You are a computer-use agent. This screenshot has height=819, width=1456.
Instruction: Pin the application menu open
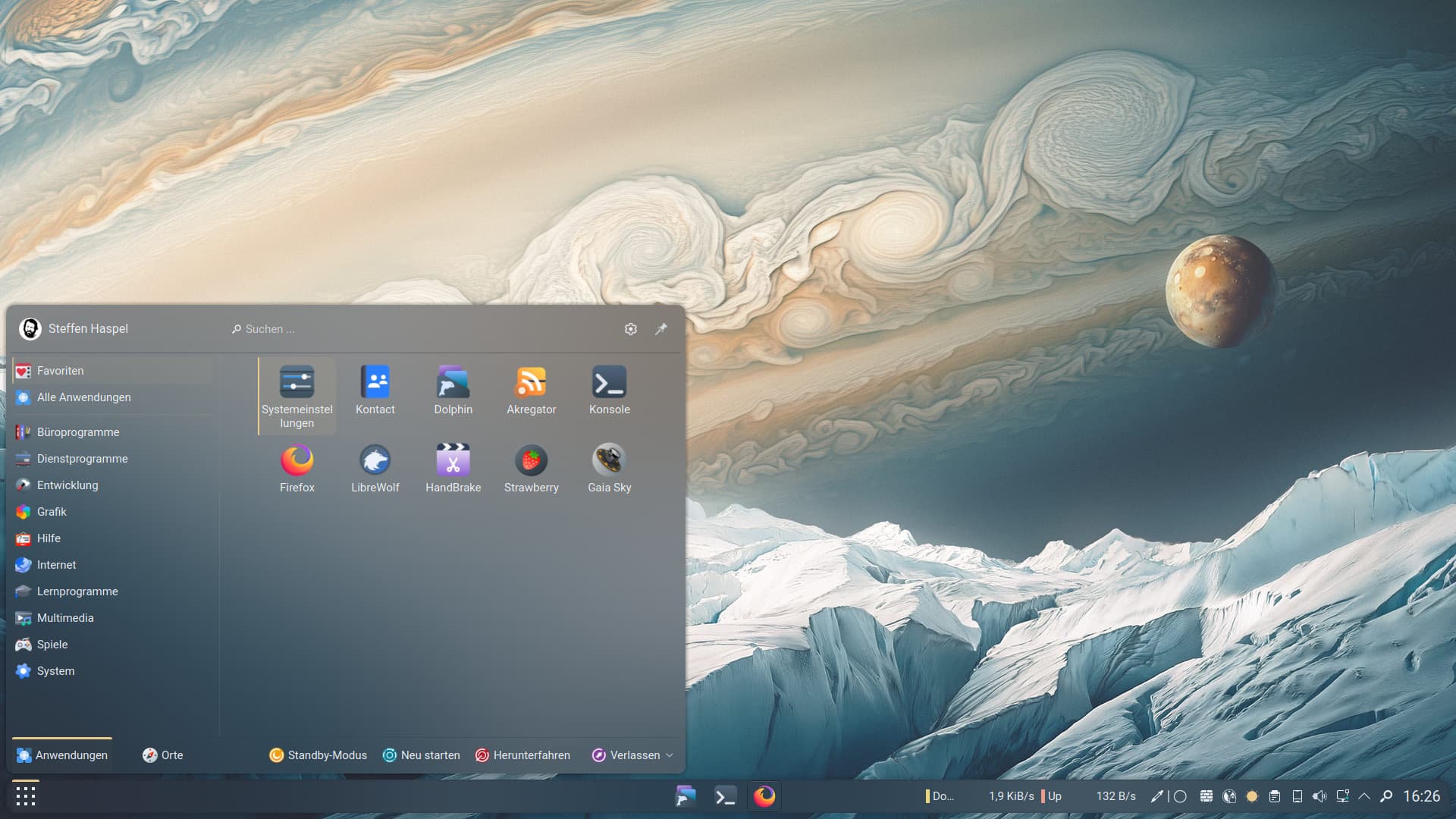click(x=661, y=328)
